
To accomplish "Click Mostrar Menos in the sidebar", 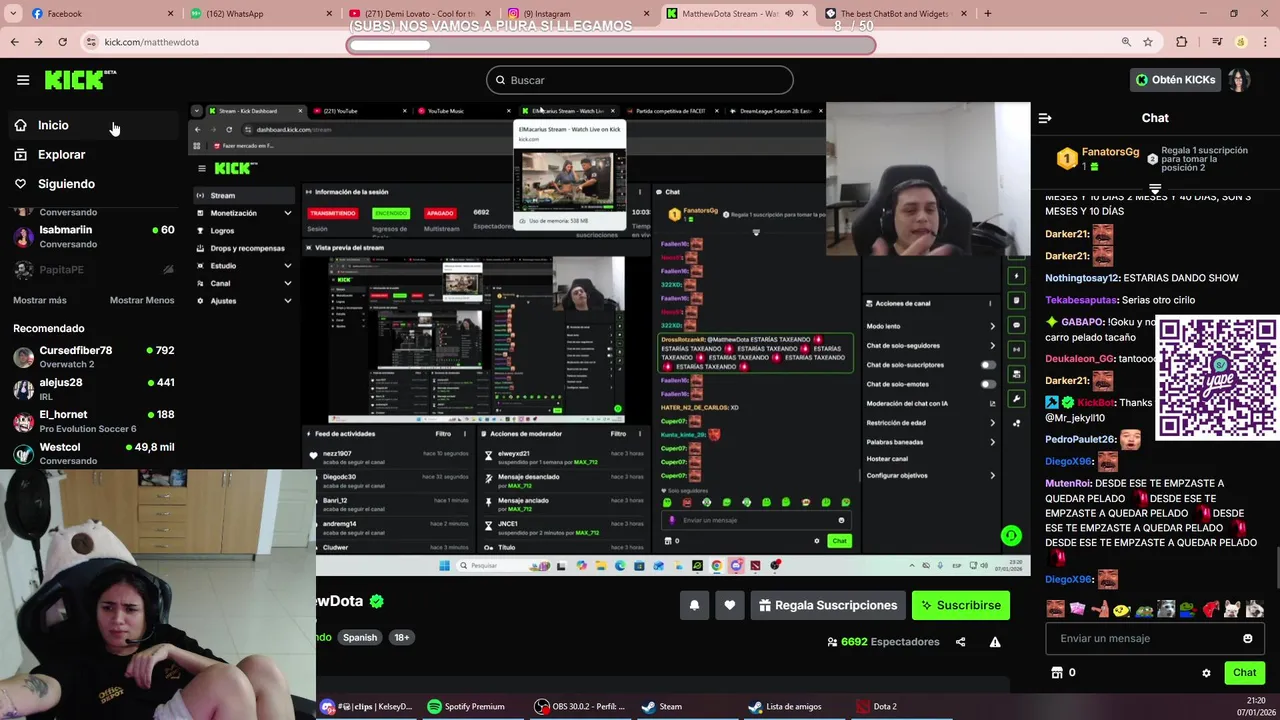I will (142, 300).
